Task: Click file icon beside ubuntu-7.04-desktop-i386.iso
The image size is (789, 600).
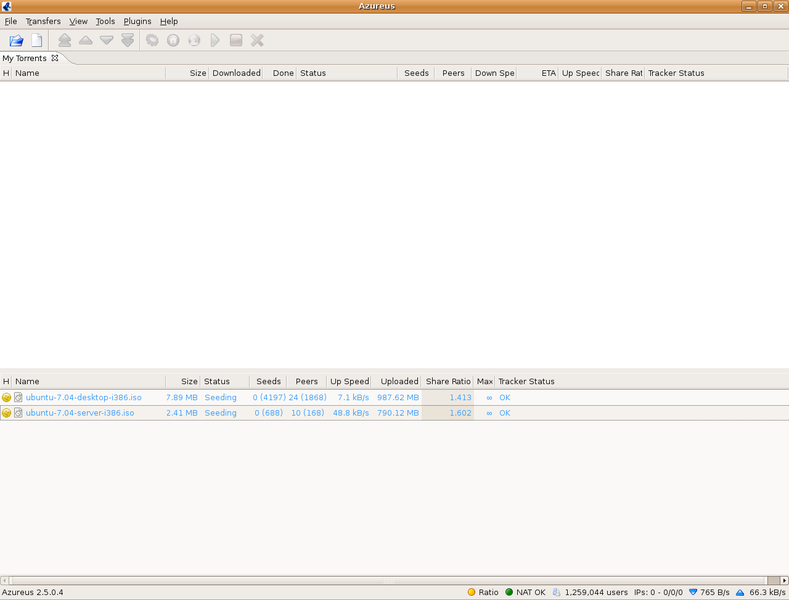Action: [x=18, y=397]
